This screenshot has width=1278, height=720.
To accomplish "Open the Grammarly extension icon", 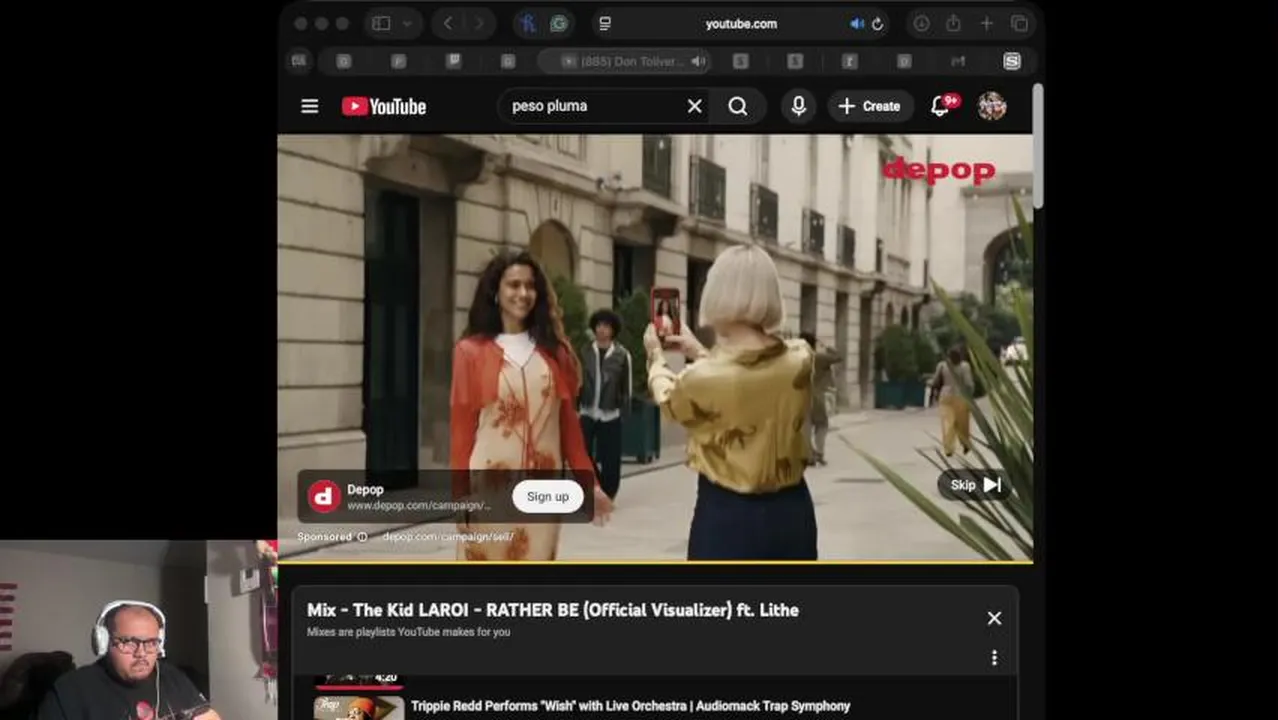I will tap(559, 24).
